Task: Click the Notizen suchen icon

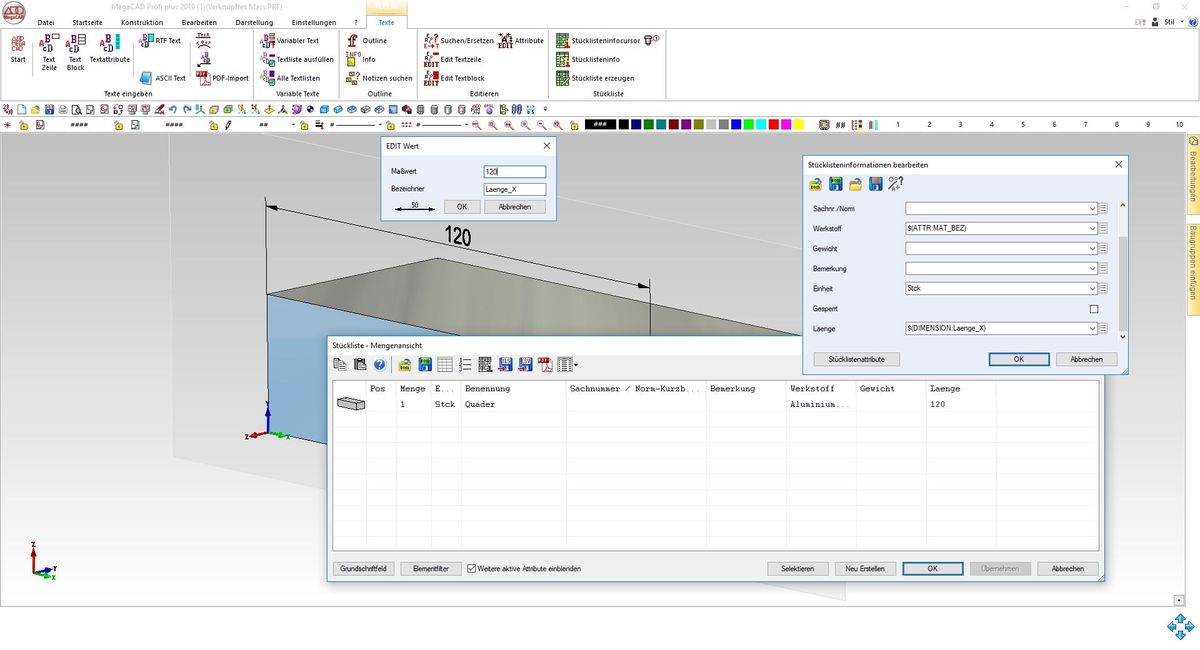Action: pyautogui.click(x=353, y=78)
